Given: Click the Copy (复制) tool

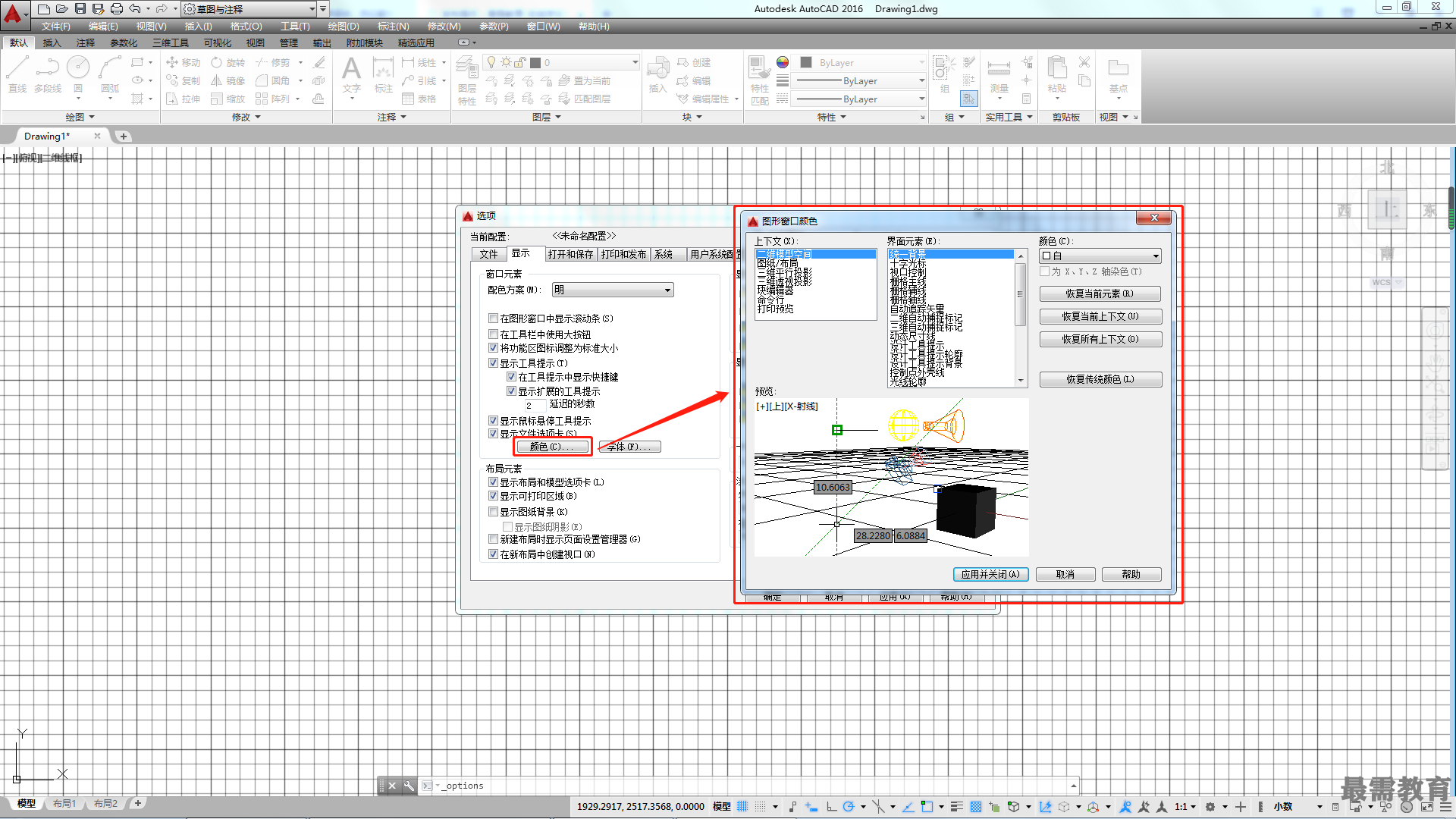Looking at the screenshot, I should (x=183, y=80).
